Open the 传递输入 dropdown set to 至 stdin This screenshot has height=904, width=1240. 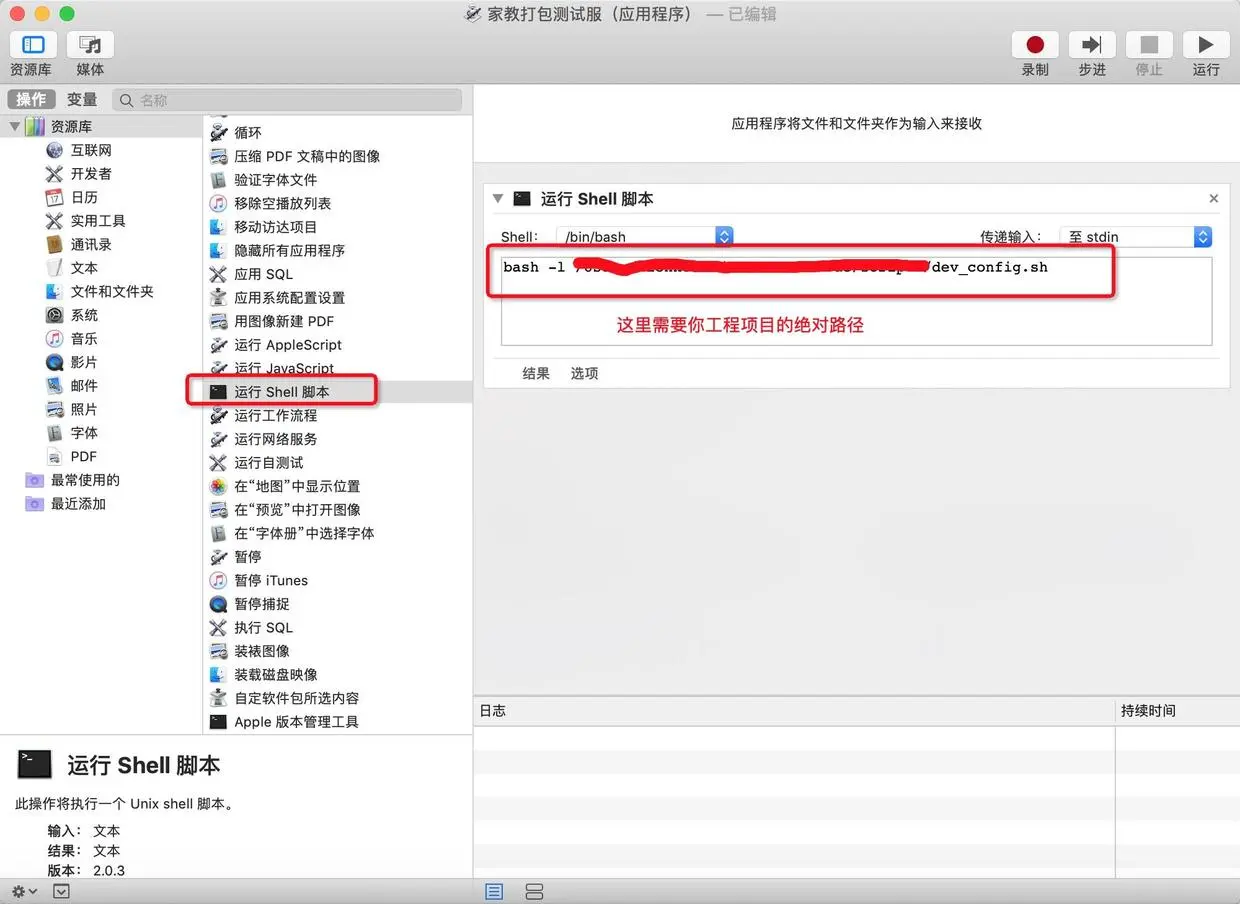click(x=1203, y=236)
